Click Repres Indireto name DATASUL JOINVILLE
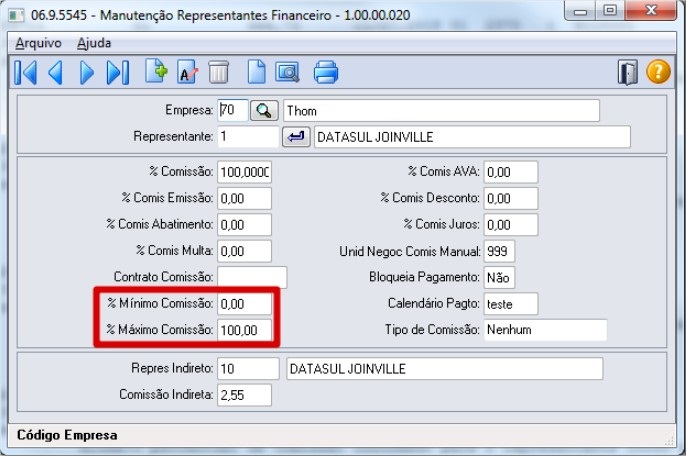This screenshot has width=686, height=456. coord(444,368)
